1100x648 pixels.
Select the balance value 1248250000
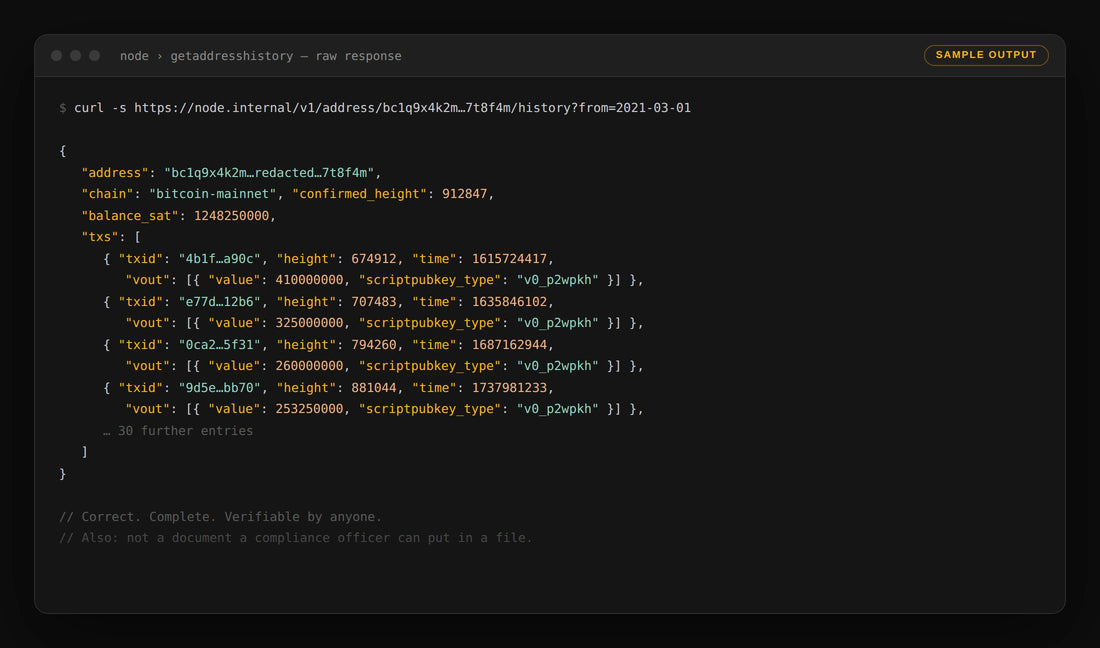[x=232, y=215]
